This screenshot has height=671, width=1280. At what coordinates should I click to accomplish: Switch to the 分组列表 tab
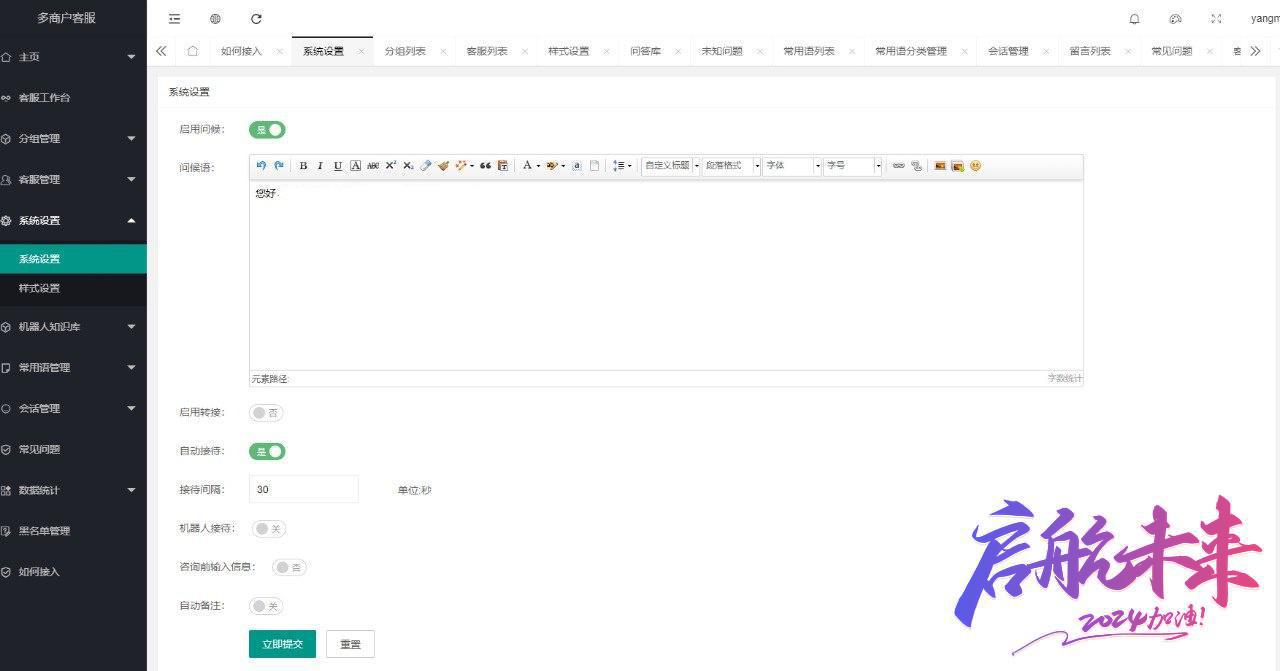(405, 51)
